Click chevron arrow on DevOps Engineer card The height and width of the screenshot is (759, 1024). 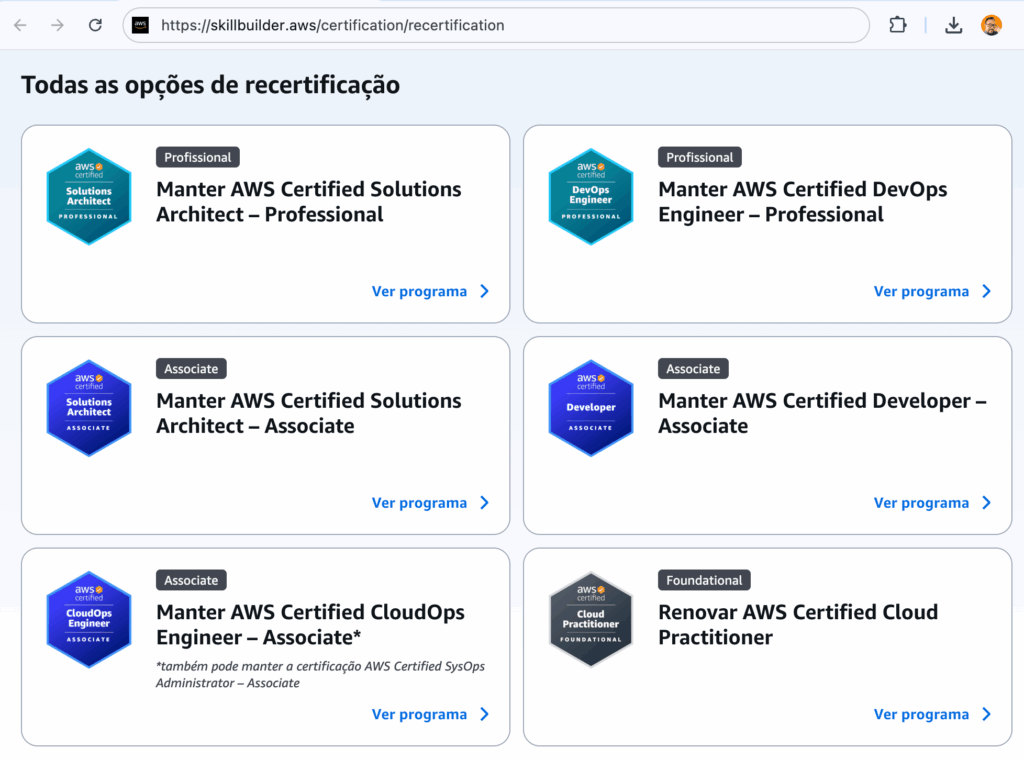[987, 291]
